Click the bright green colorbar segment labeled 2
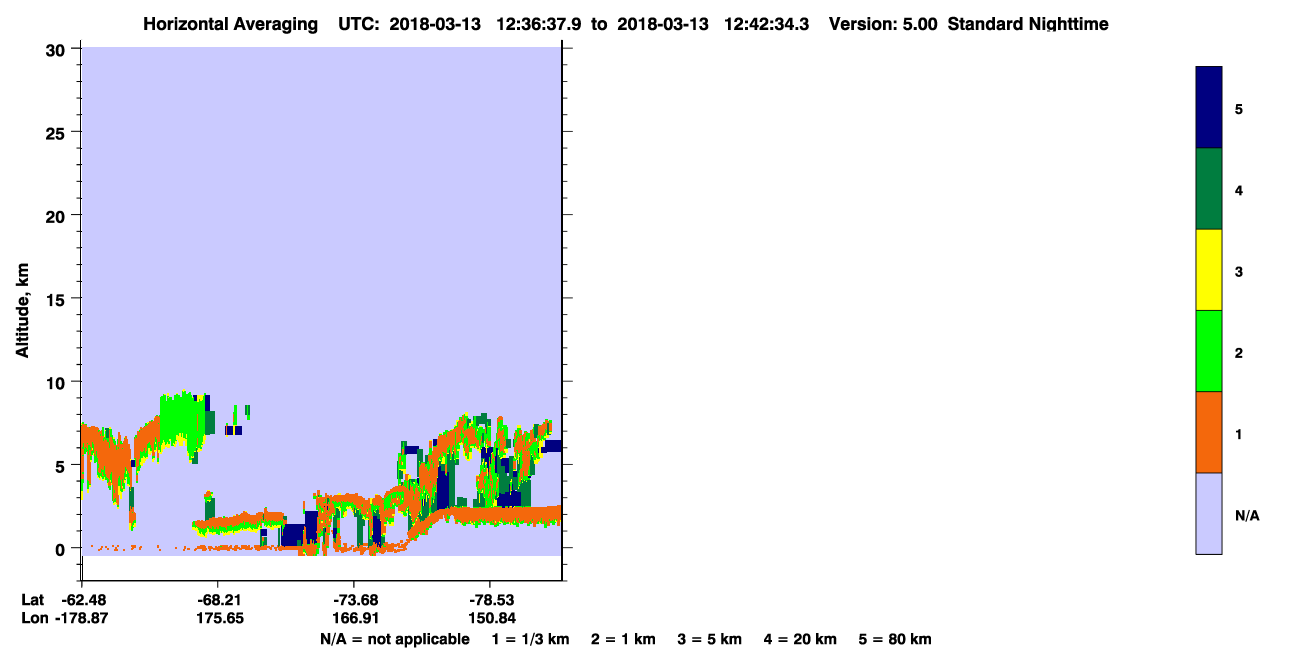The width and height of the screenshot is (1300, 667). tap(1209, 351)
